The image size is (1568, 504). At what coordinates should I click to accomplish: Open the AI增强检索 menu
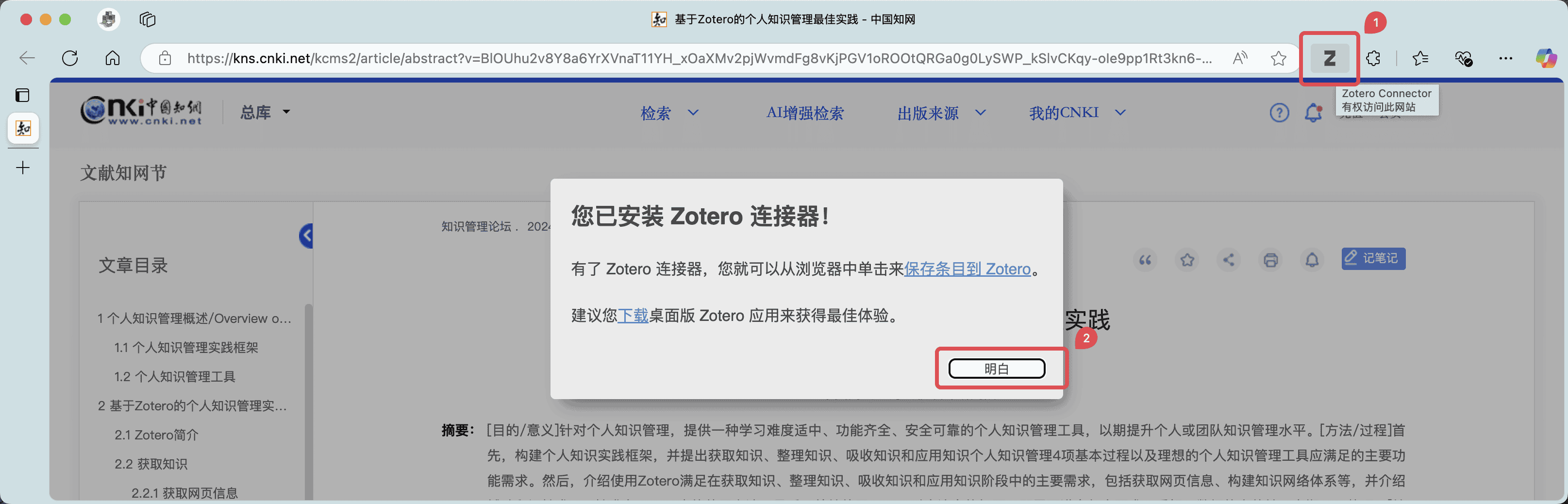806,113
